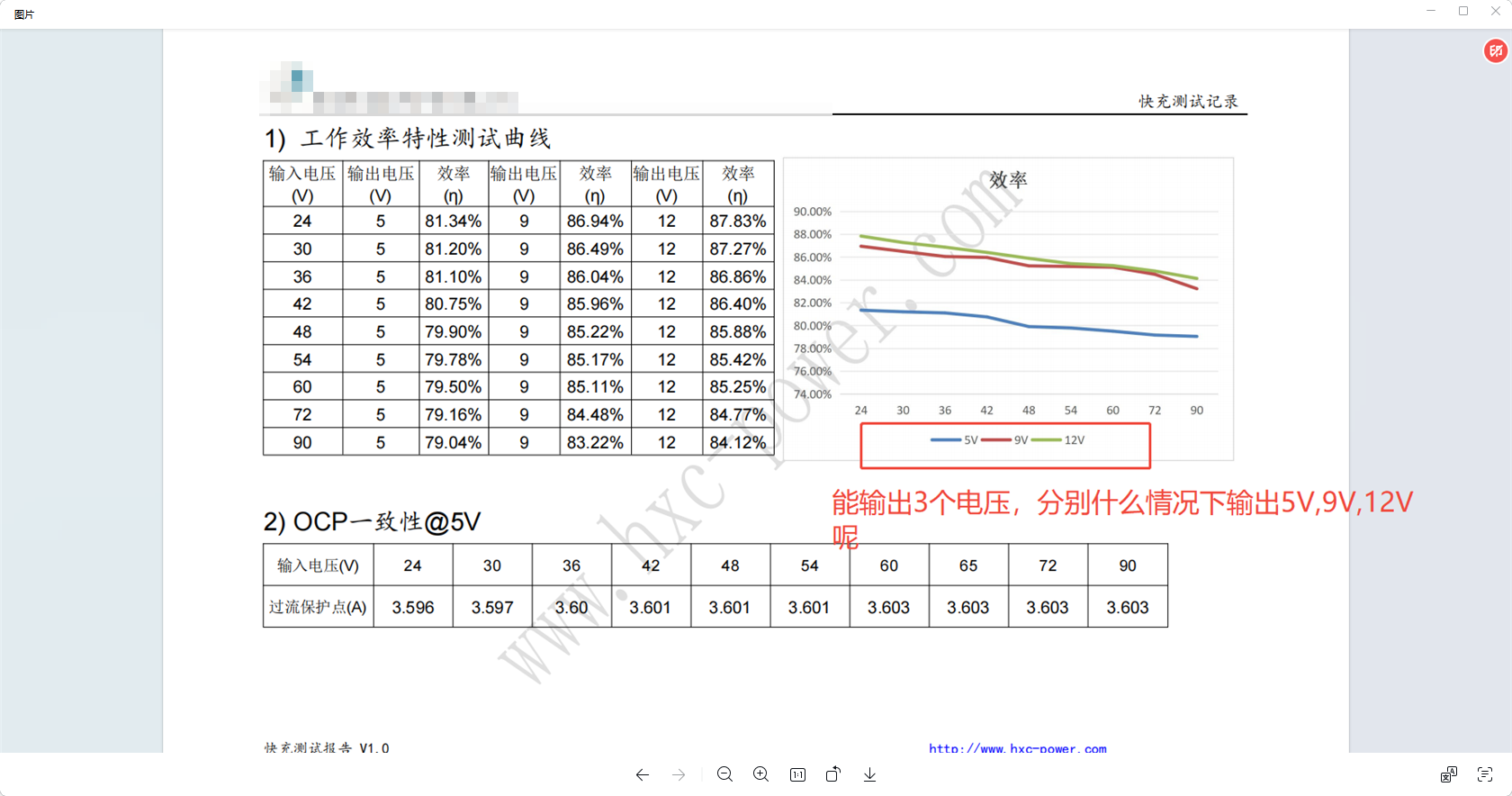
Task: Click the heading OCP一致性@5V
Action: coord(387,521)
